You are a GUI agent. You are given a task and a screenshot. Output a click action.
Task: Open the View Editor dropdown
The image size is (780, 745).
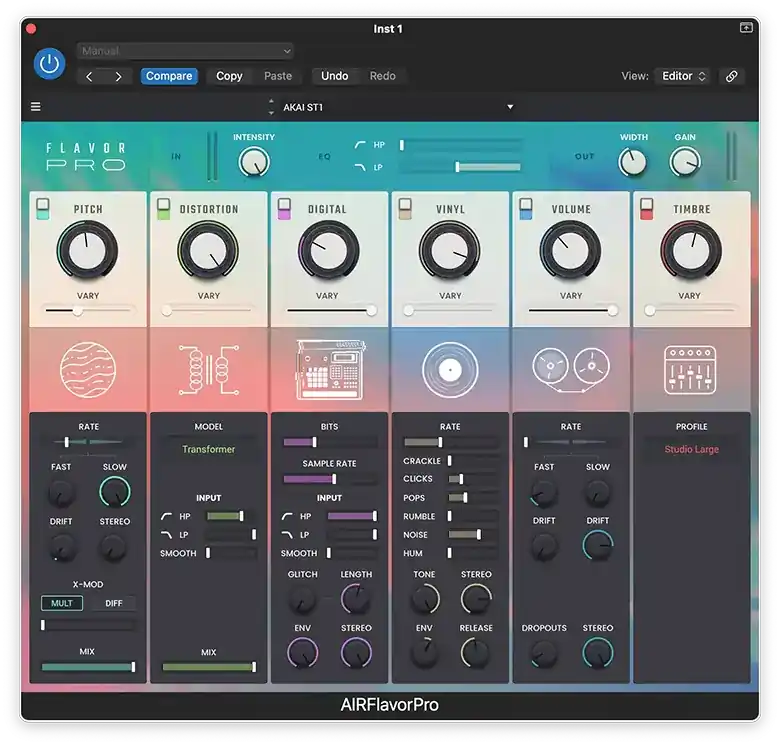coord(683,76)
